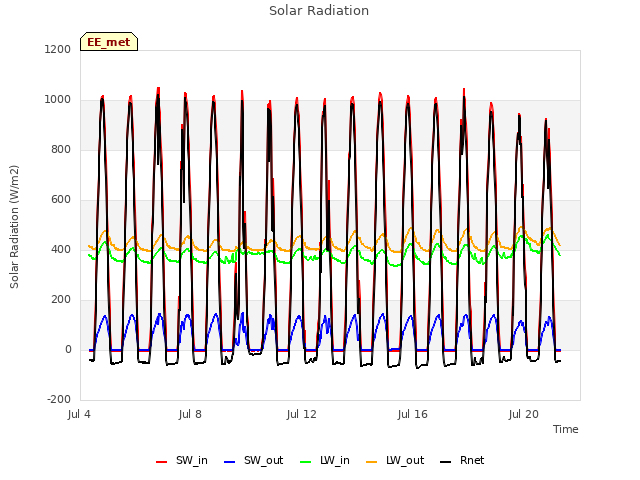Screen dimensions: 640x480
Task: Select Rnet legend entry
Action: click(x=462, y=460)
